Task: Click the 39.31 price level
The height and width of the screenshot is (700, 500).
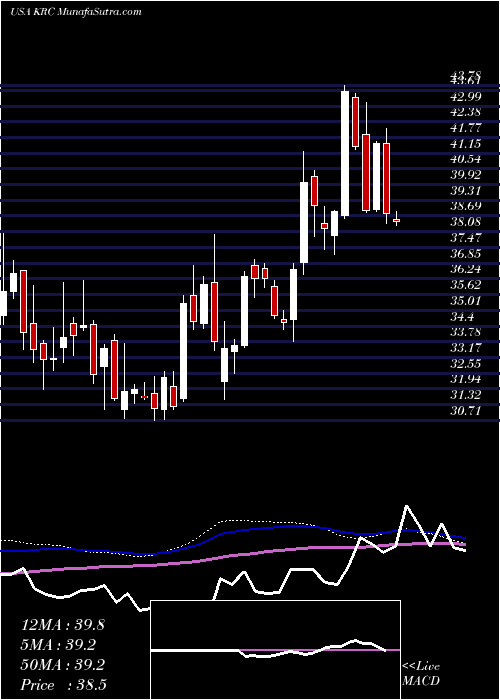Action: [x=466, y=191]
